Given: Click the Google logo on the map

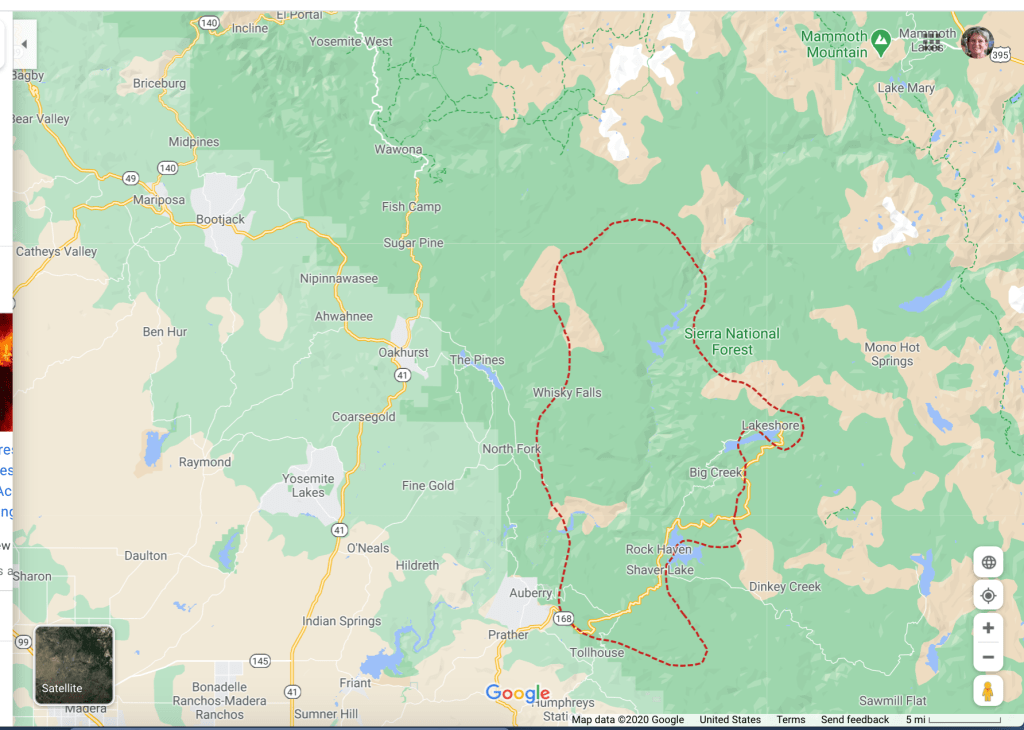Looking at the screenshot, I should [x=518, y=694].
